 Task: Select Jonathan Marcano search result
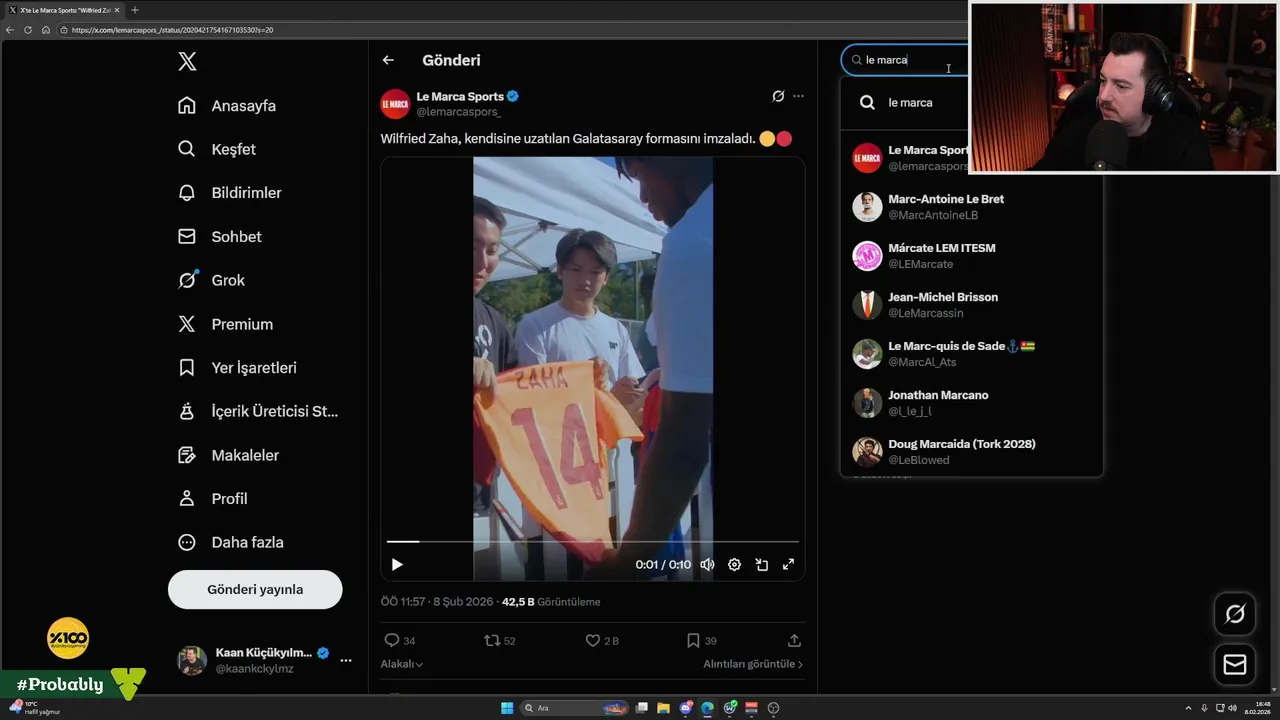(x=971, y=403)
